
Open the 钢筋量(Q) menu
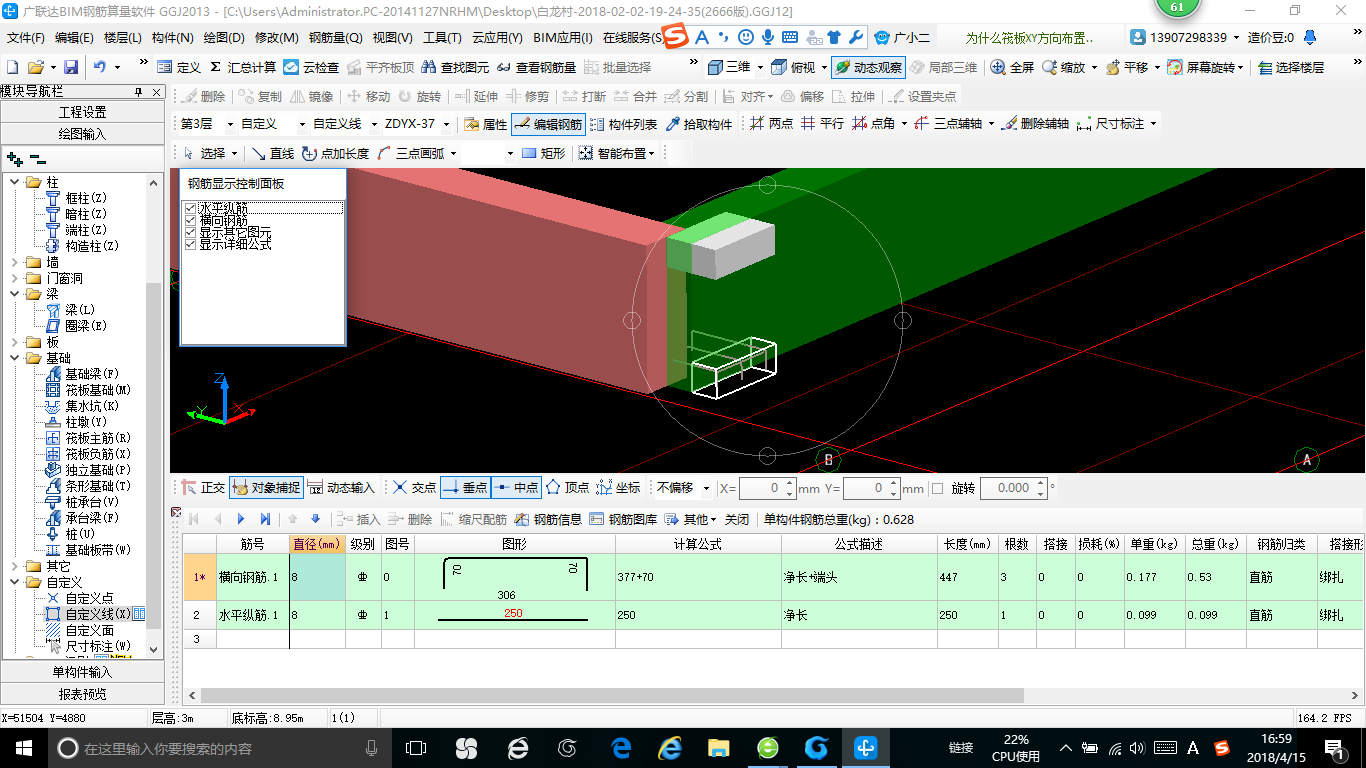point(335,38)
